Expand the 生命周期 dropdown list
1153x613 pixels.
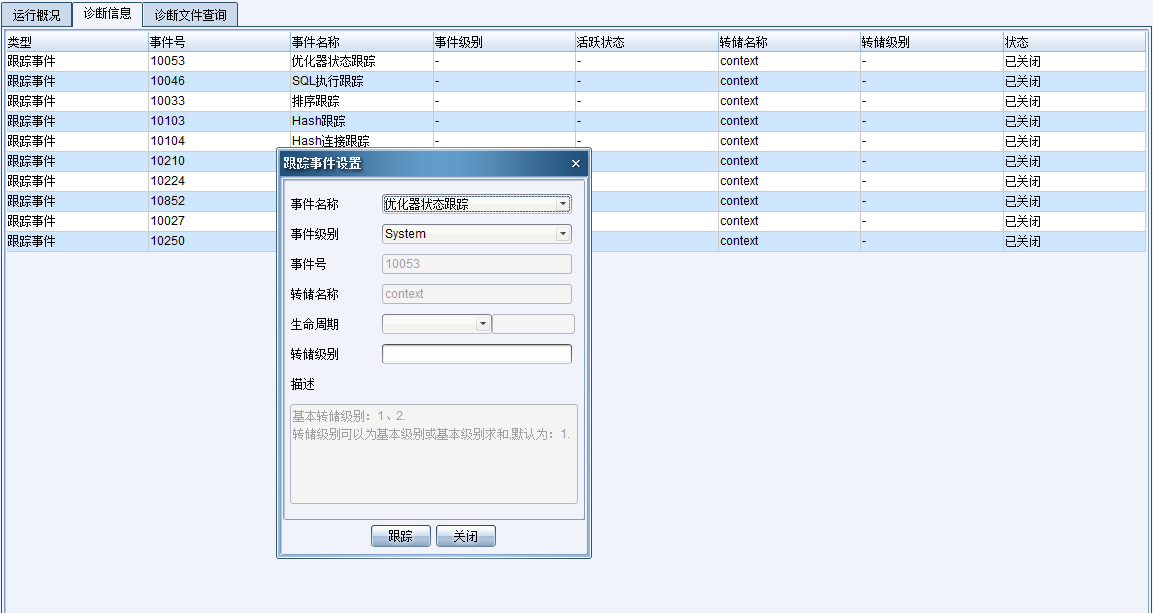click(484, 323)
